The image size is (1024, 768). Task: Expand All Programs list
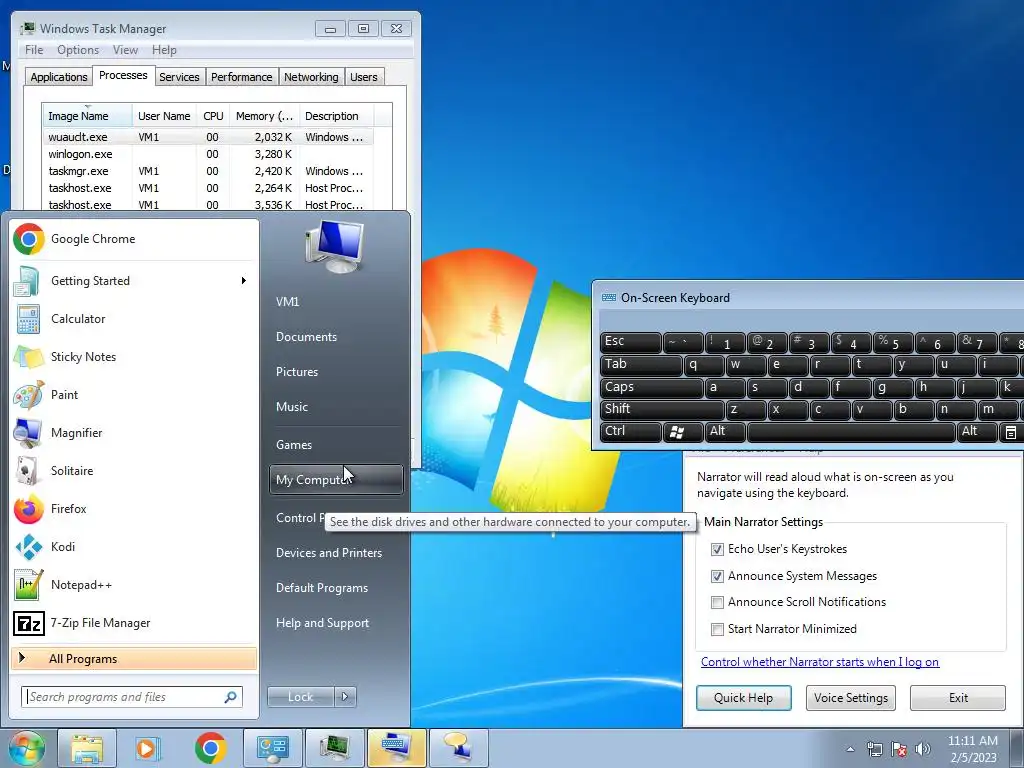coord(134,659)
